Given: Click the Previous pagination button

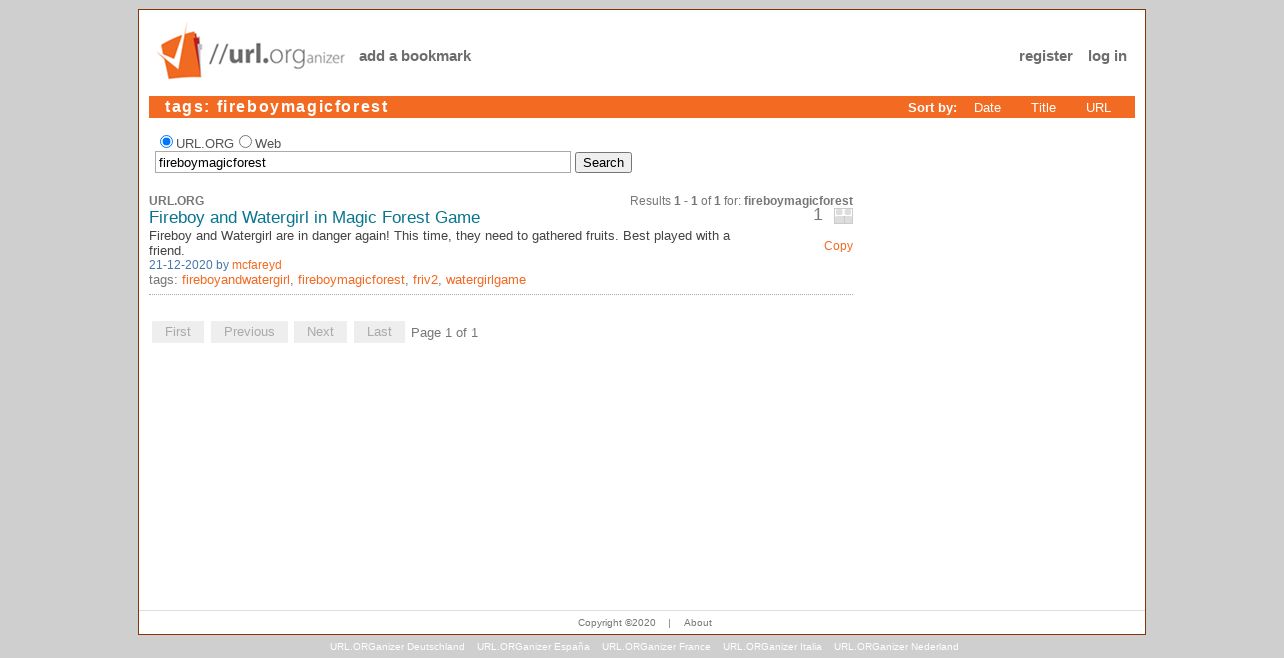Looking at the screenshot, I should [x=249, y=332].
